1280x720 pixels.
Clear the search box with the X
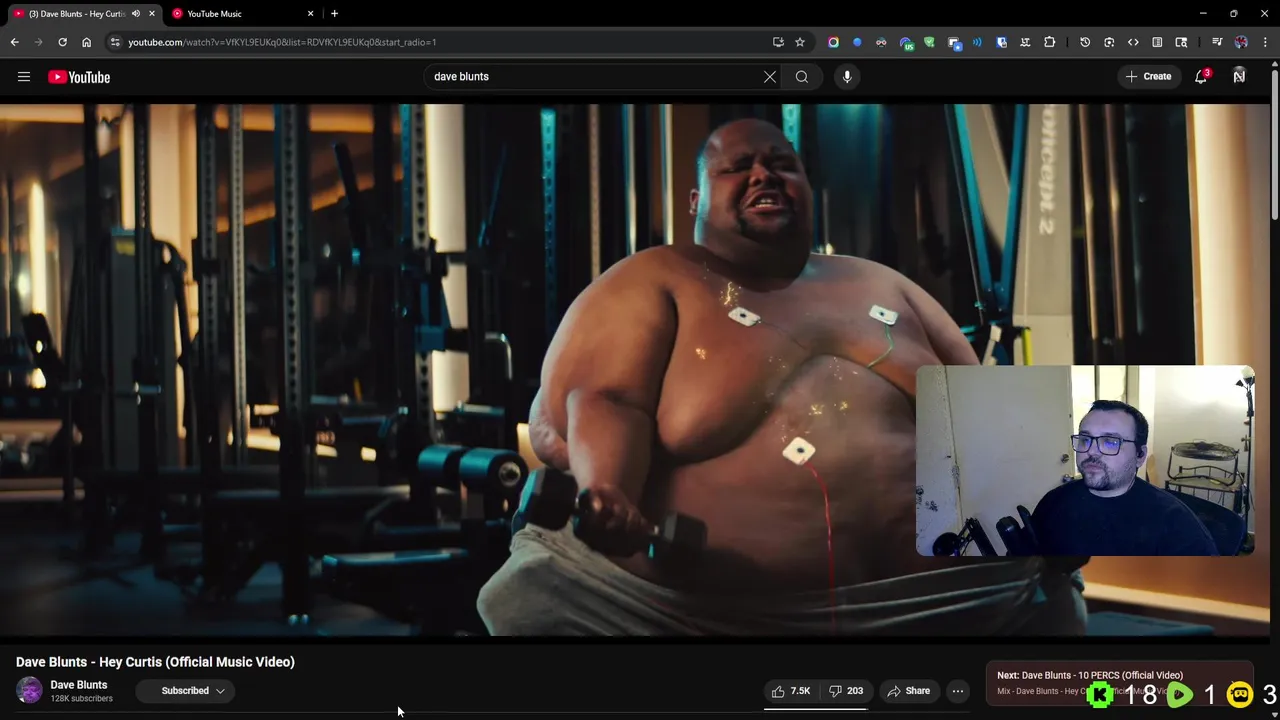(770, 77)
